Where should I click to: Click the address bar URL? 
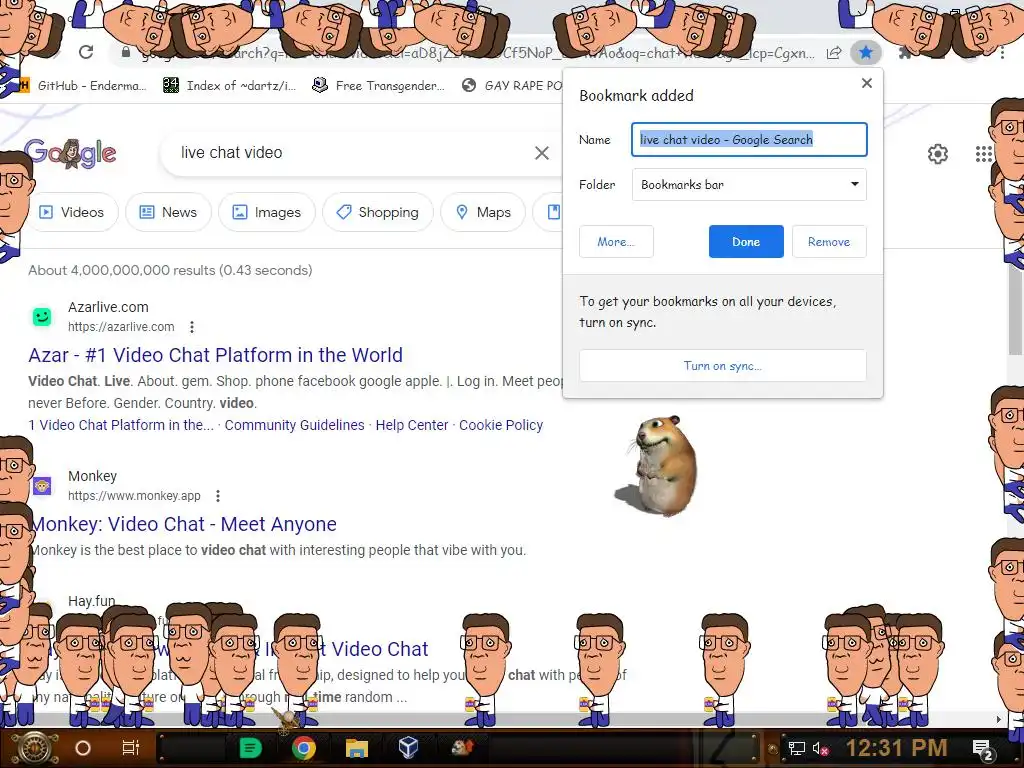(477, 53)
